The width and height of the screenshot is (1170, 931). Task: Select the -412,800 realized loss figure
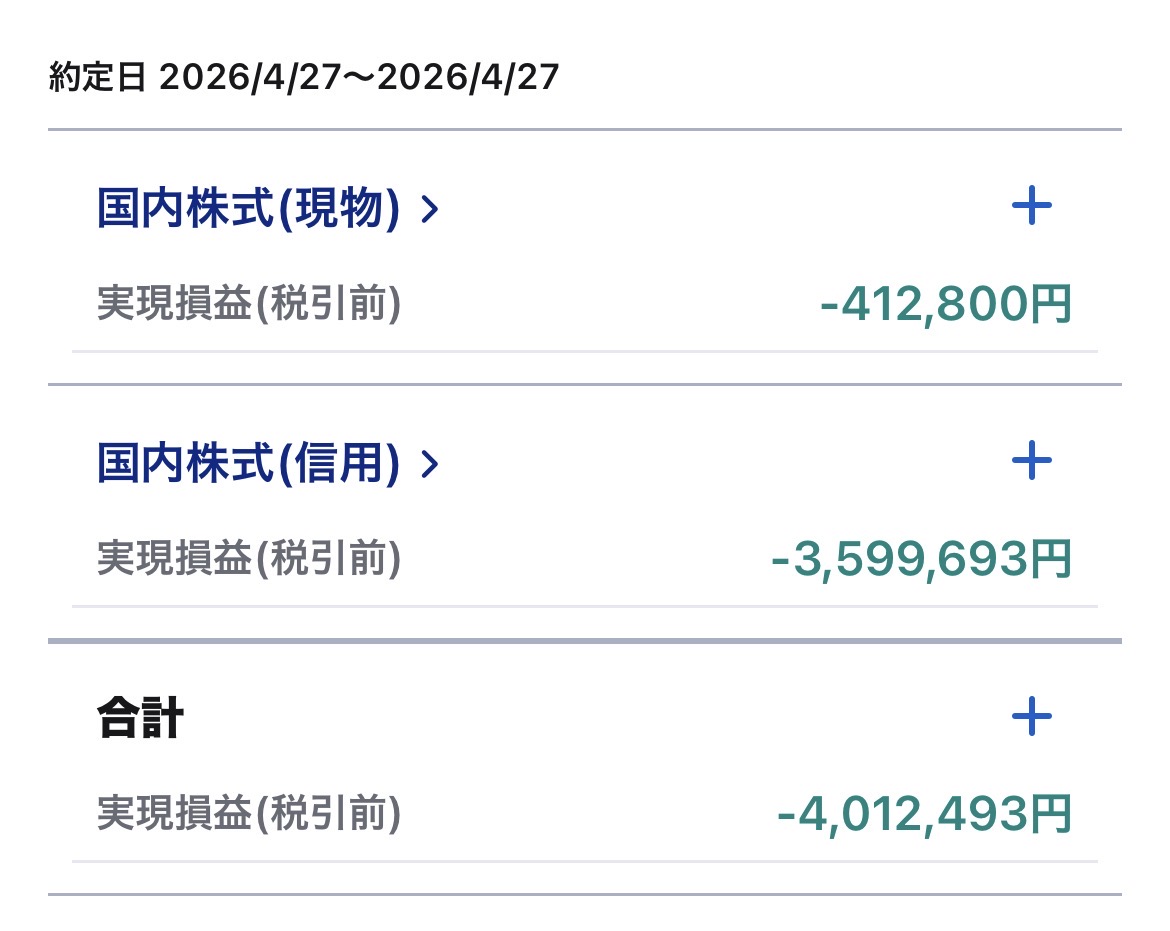(922, 304)
